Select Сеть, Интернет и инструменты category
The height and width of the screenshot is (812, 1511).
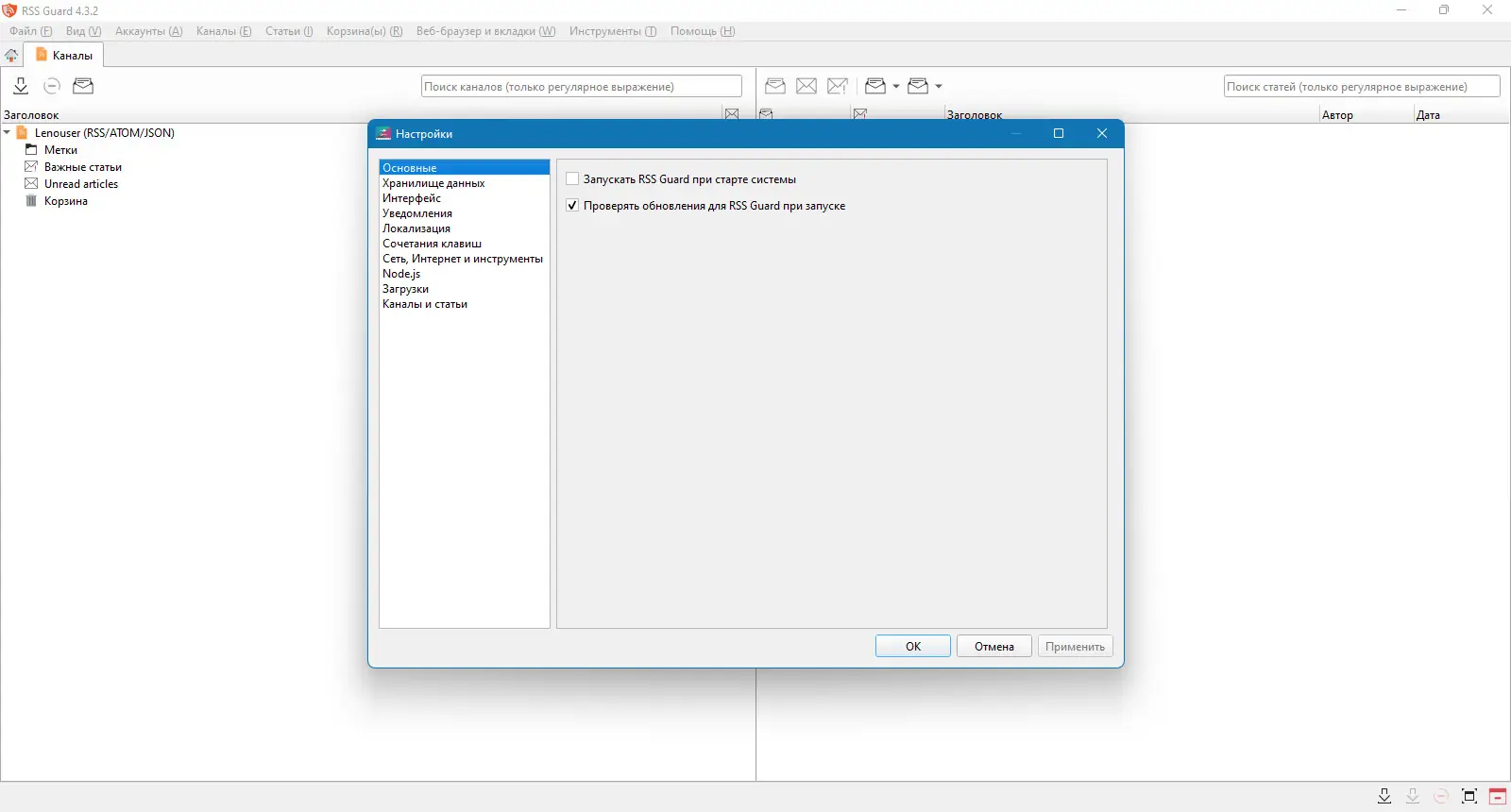tap(464, 259)
